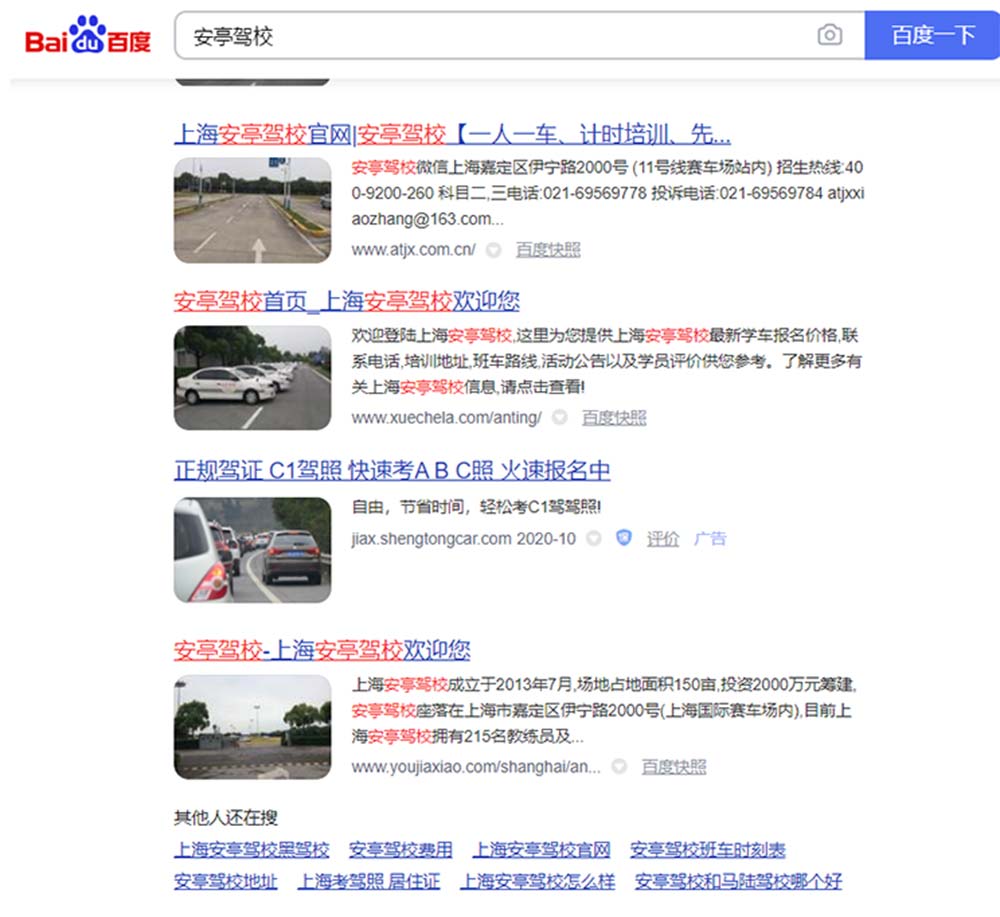Open 安亭驾校首页_上海安亭驾校欢迎您 result
The width and height of the screenshot is (1000, 917).
pos(346,301)
